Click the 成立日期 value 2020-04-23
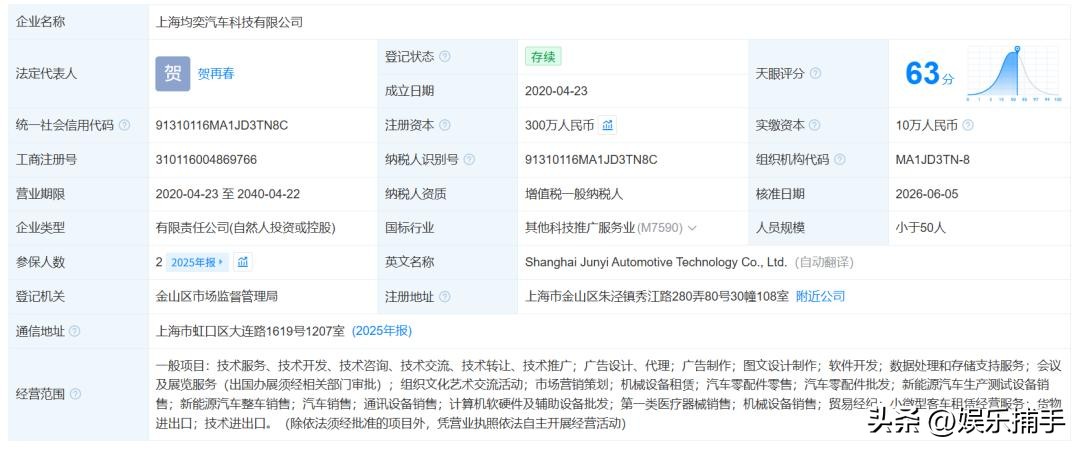 557,91
